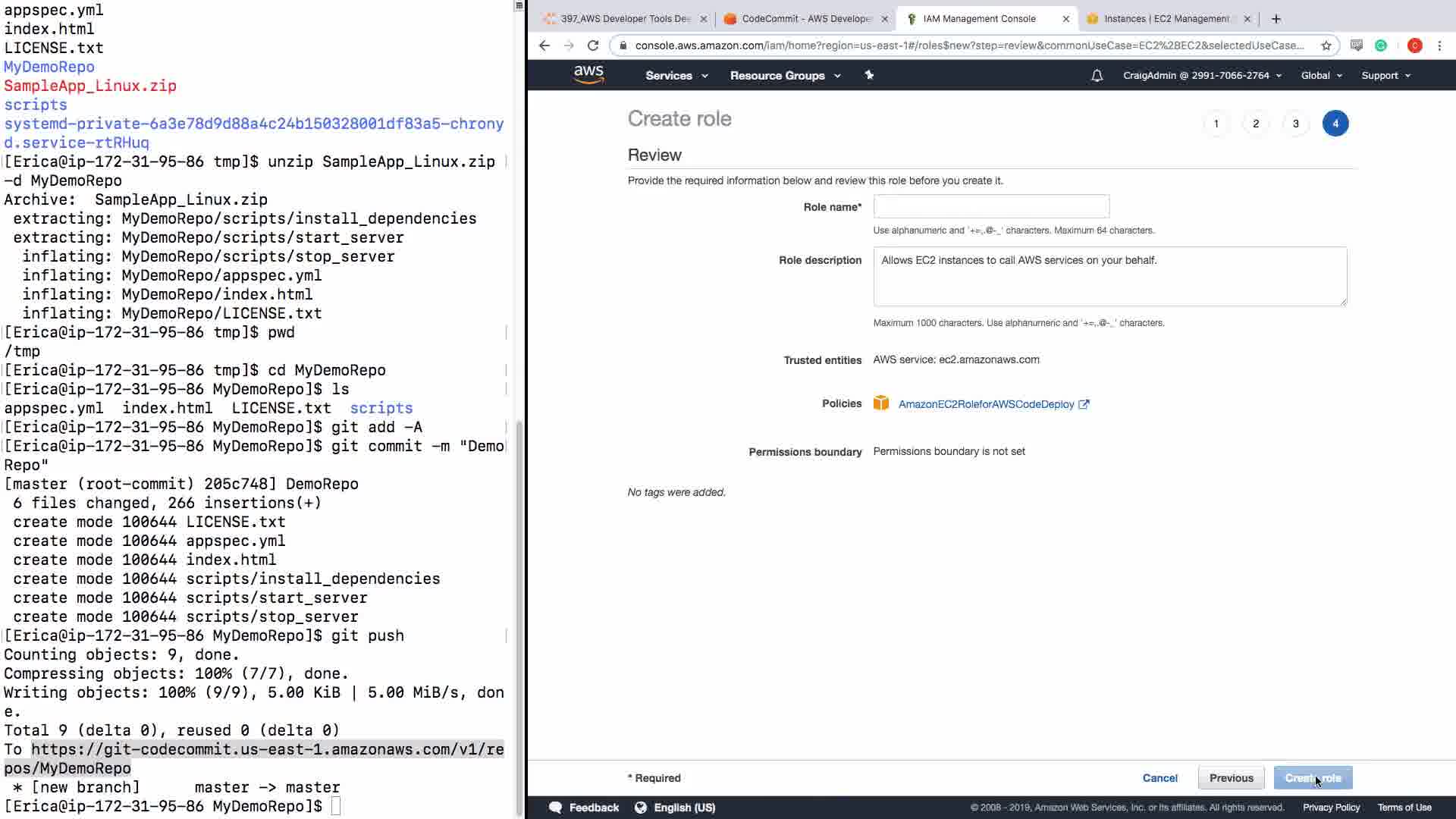This screenshot has height=819, width=1456.
Task: Click the pin shortcuts star icon
Action: 869,75
